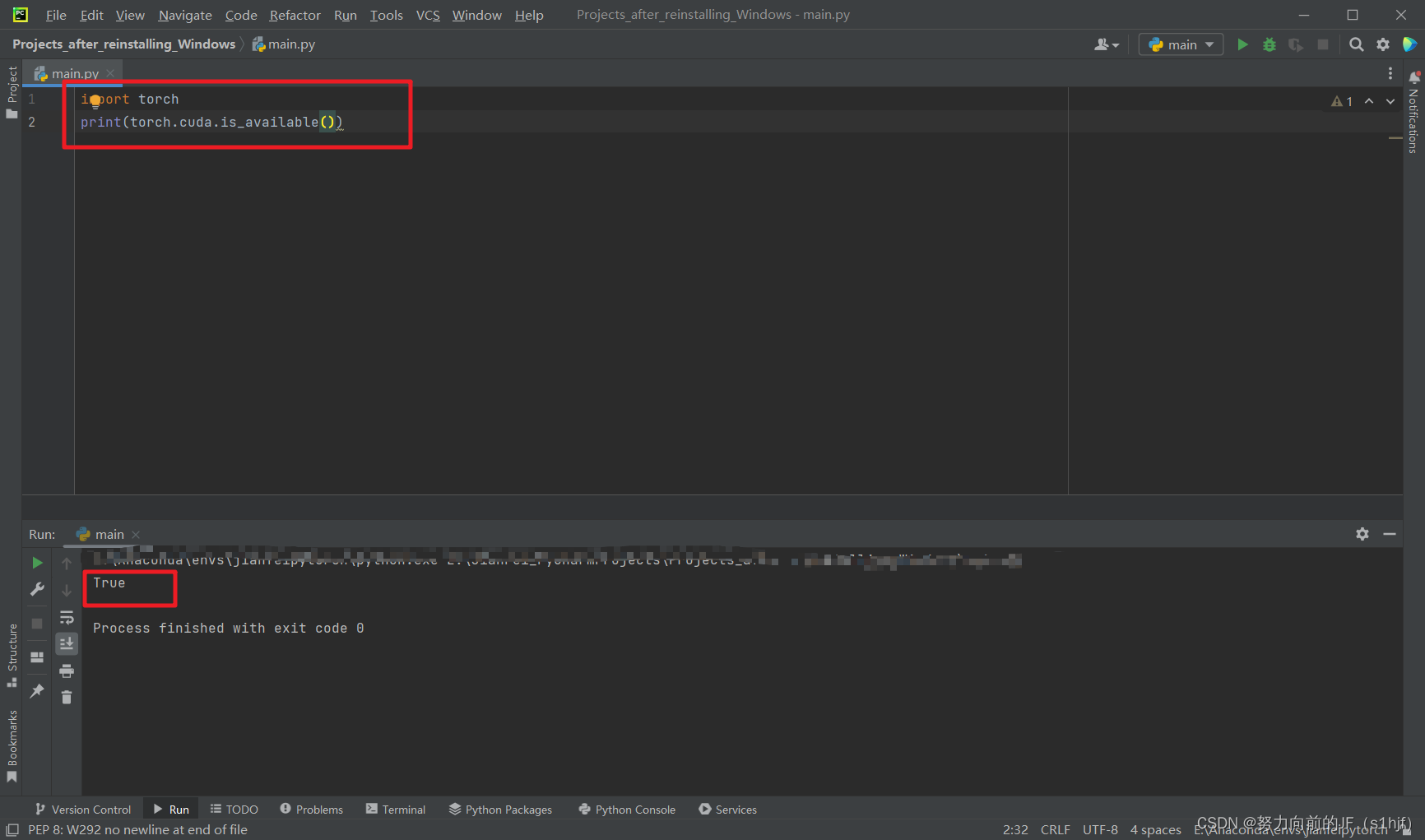Pin the Run tab

pos(37,691)
